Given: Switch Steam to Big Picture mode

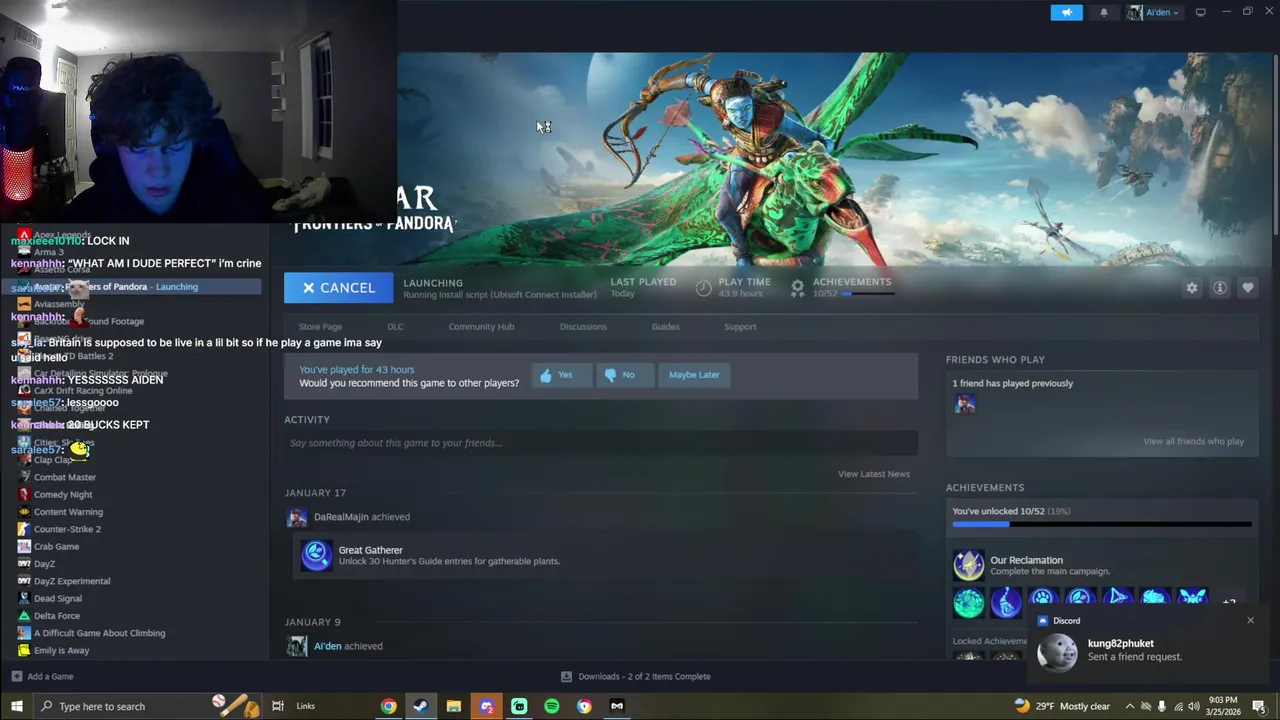Looking at the screenshot, I should pos(1200,12).
